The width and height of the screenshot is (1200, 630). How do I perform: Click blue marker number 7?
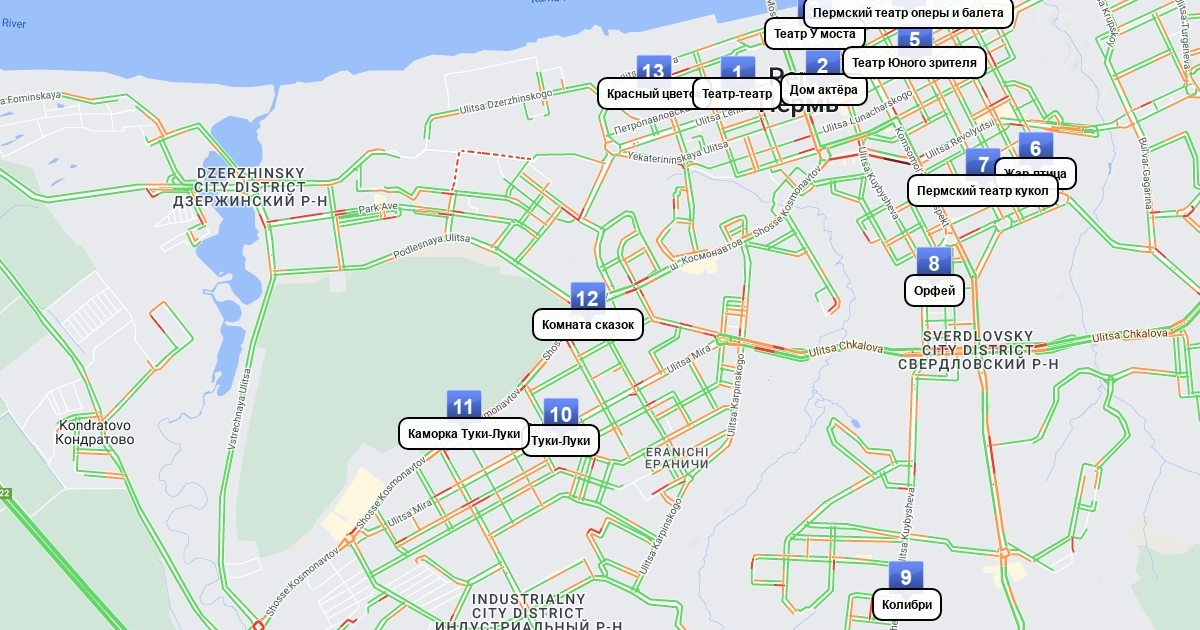pyautogui.click(x=982, y=163)
